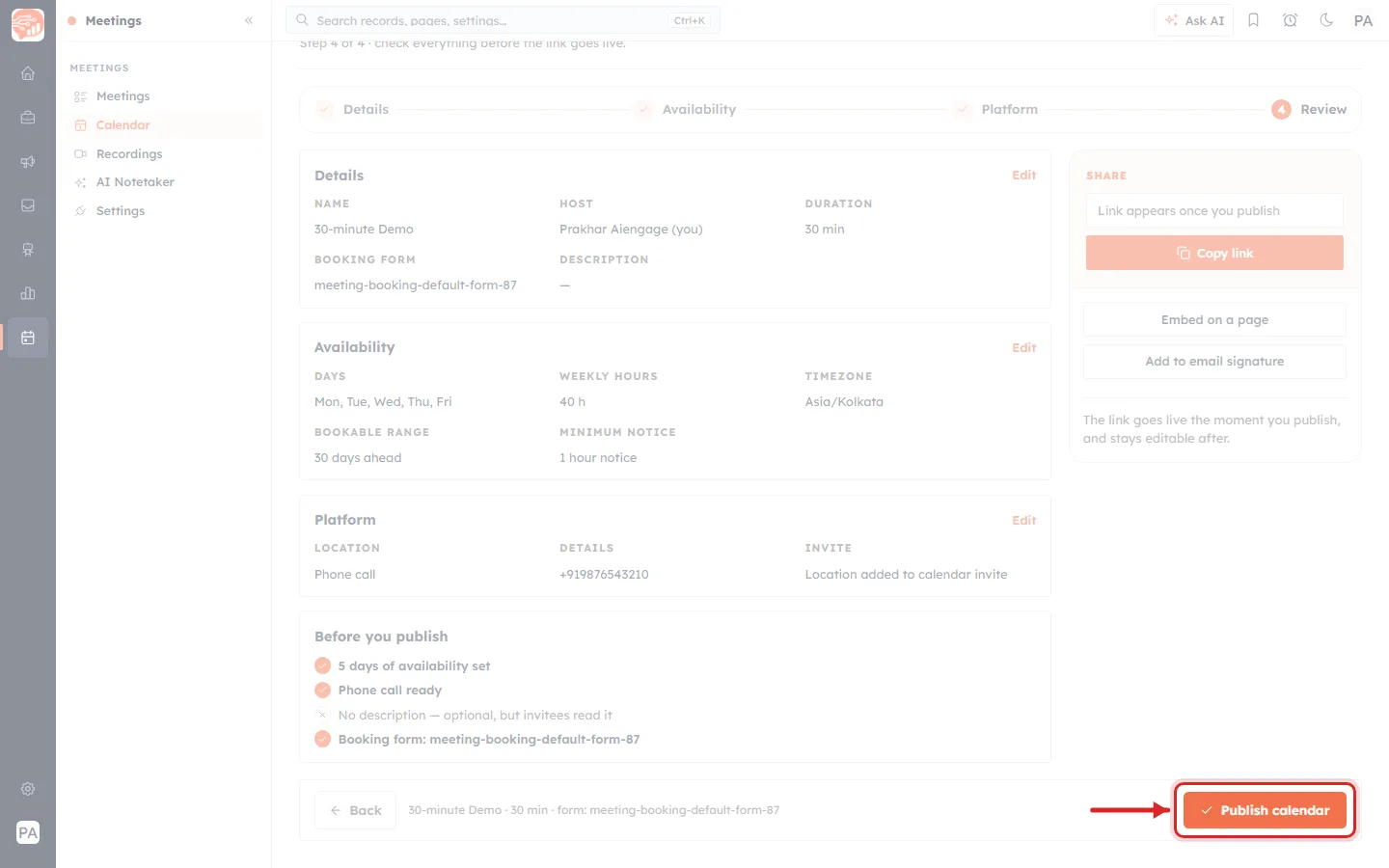Click phone number '+919876543210'
The width and height of the screenshot is (1389, 868).
tap(604, 575)
